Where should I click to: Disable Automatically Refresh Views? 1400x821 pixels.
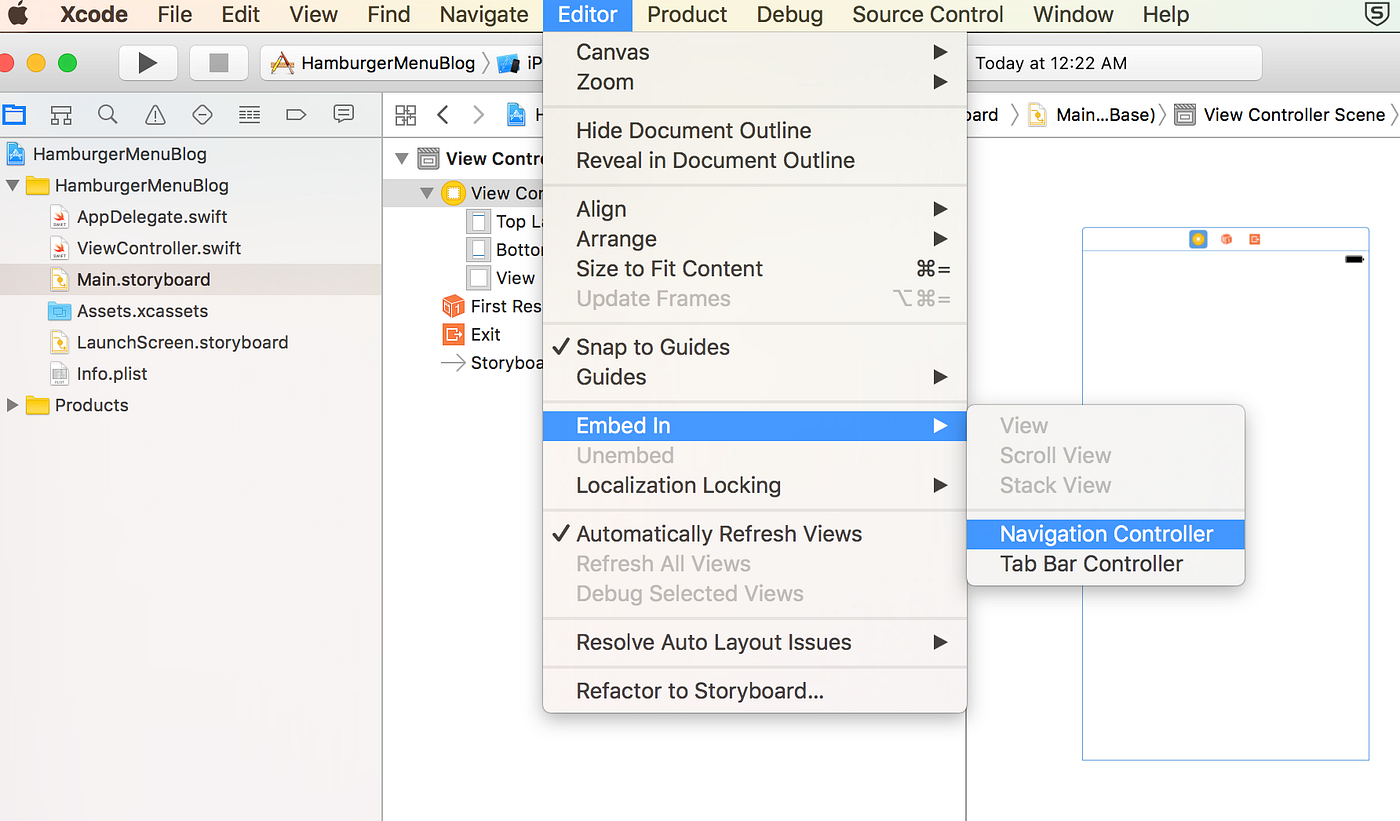click(x=718, y=534)
